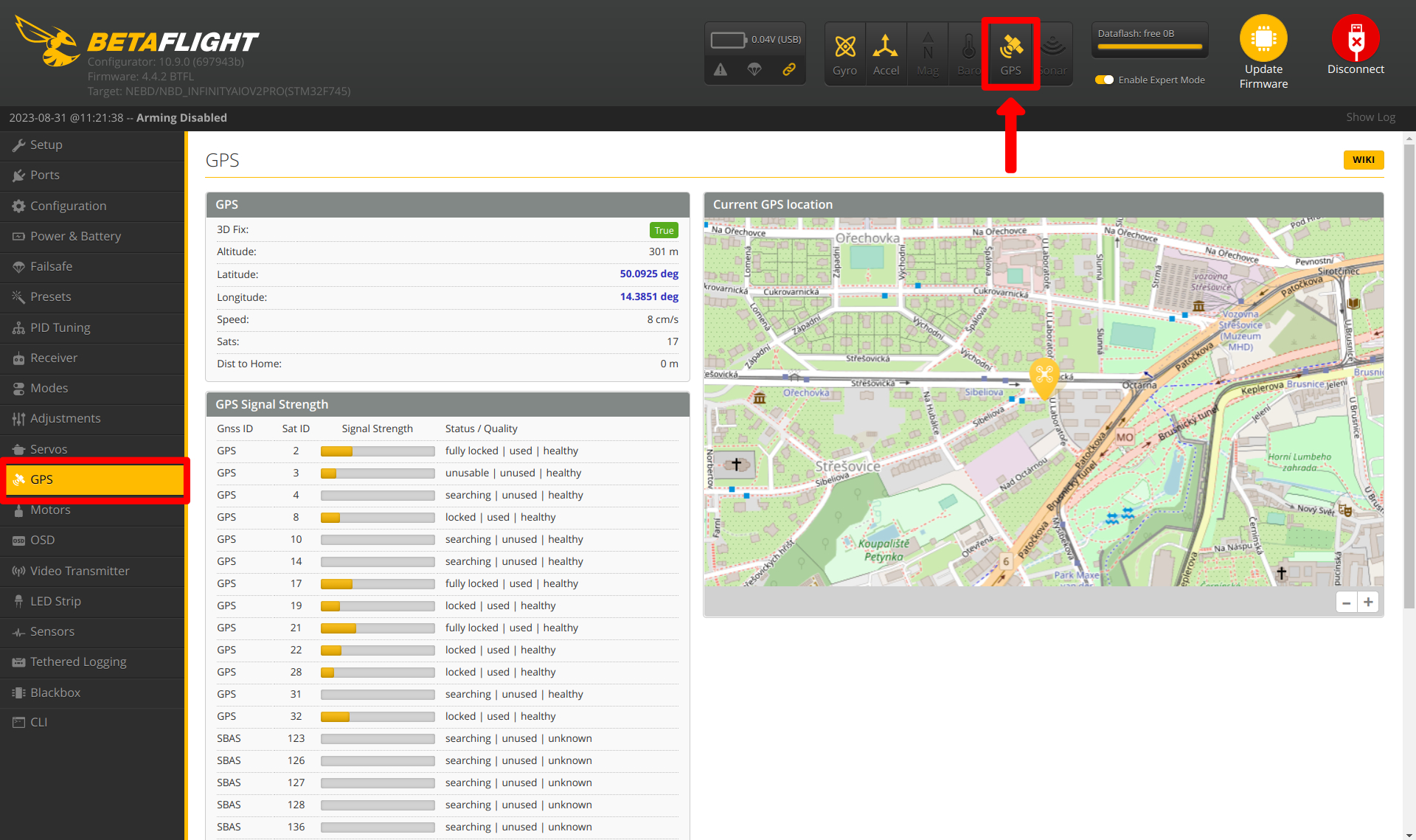Open the OSD tab
This screenshot has height=840, width=1416.
point(92,540)
